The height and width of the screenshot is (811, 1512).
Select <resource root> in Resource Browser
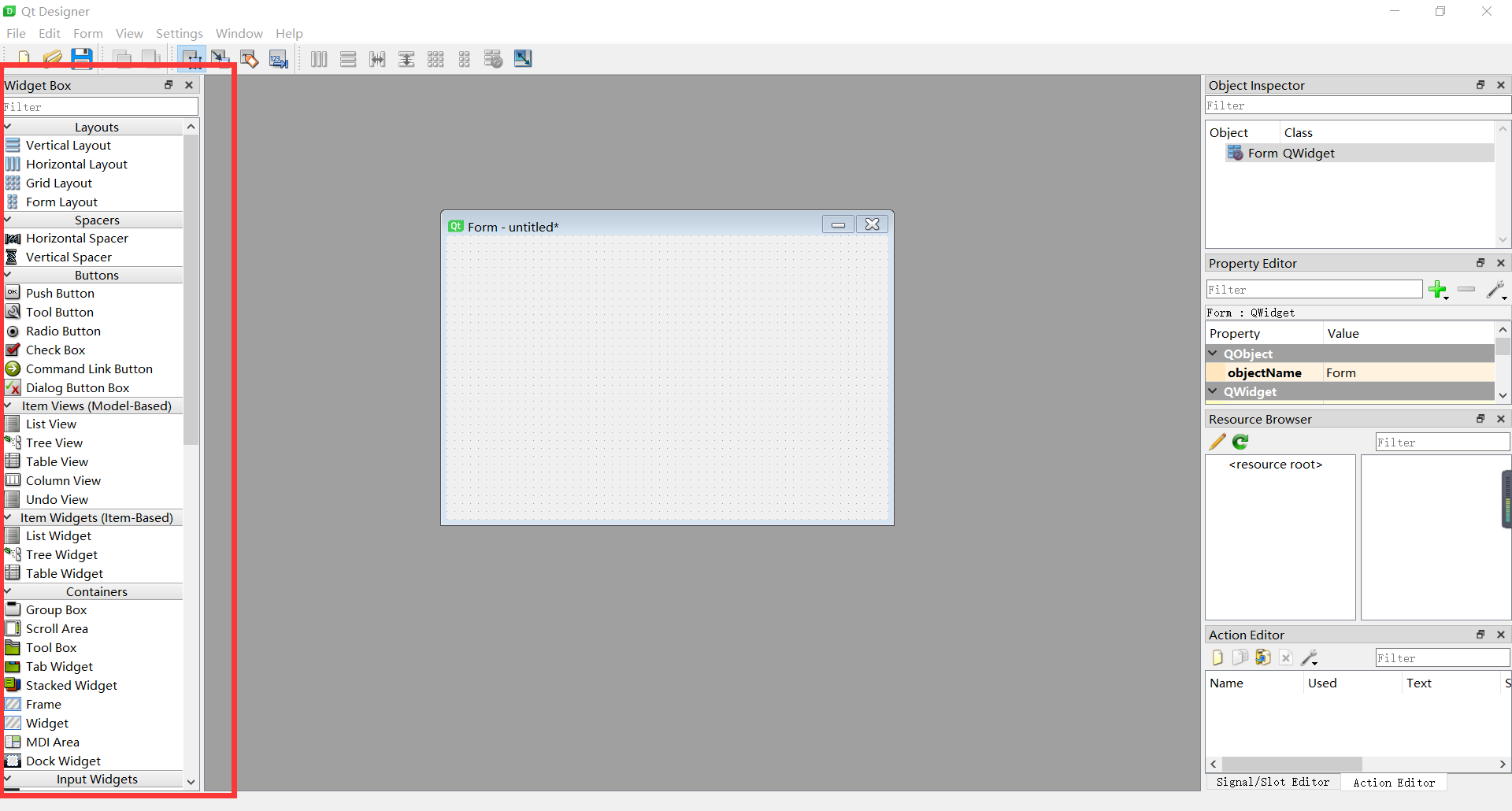tap(1276, 465)
